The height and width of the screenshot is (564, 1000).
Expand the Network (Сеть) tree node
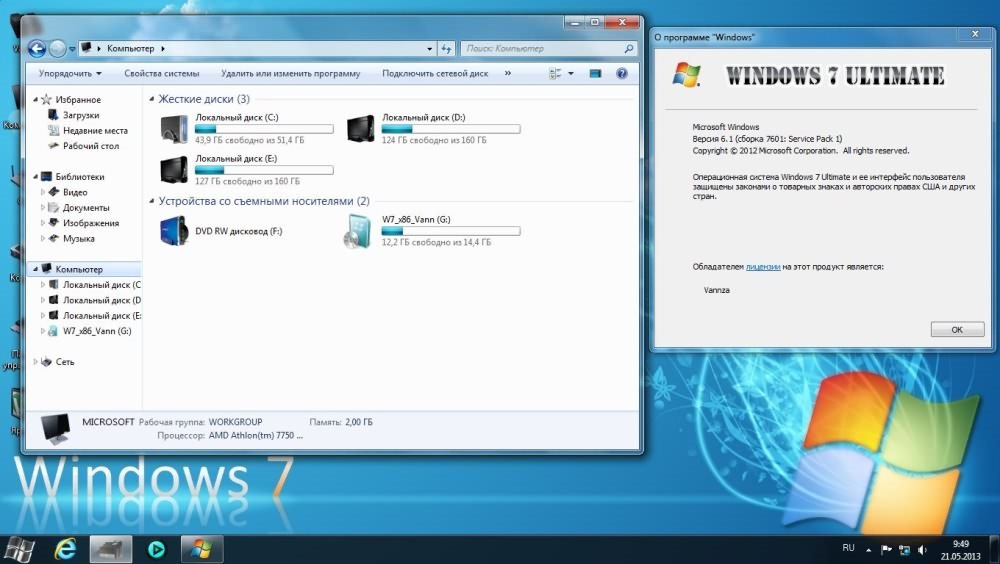pyautogui.click(x=36, y=362)
